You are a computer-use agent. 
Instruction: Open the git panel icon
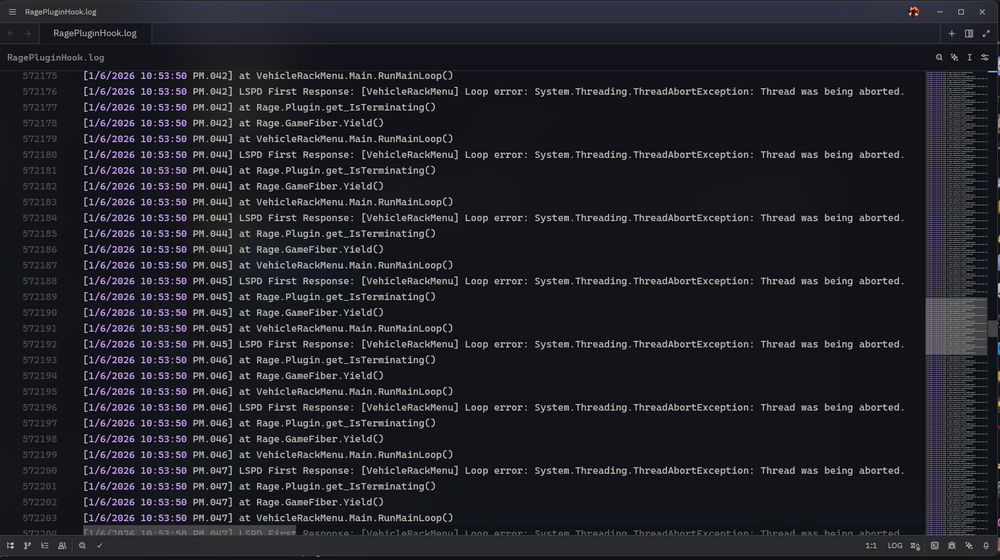click(x=28, y=546)
